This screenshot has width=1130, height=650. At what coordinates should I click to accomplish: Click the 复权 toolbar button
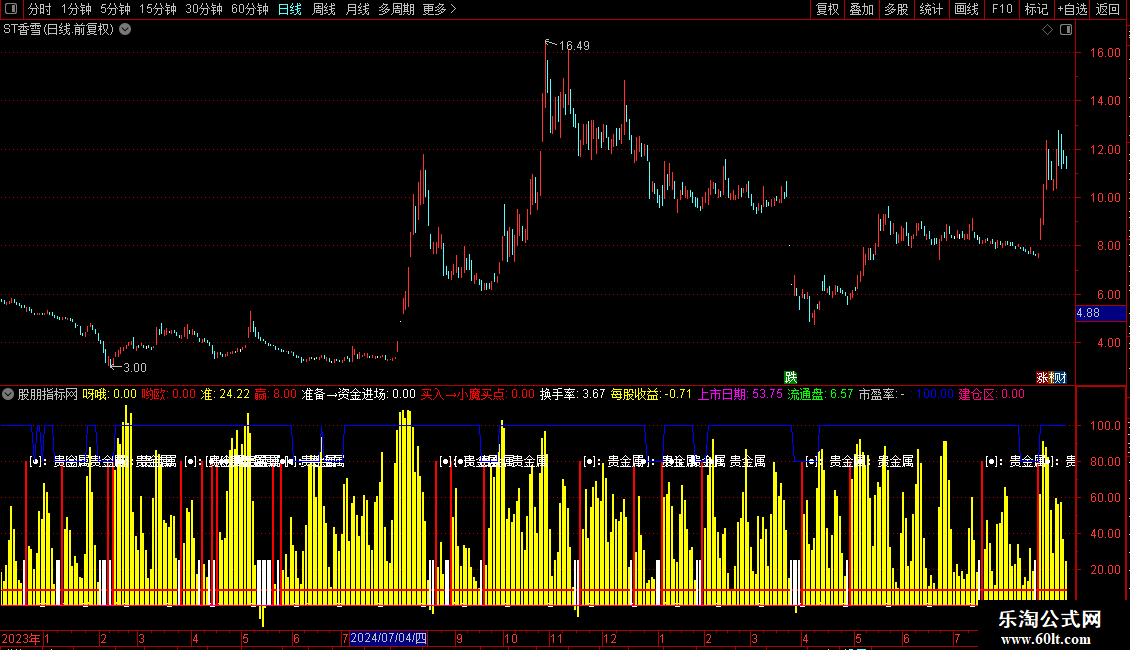pos(827,9)
